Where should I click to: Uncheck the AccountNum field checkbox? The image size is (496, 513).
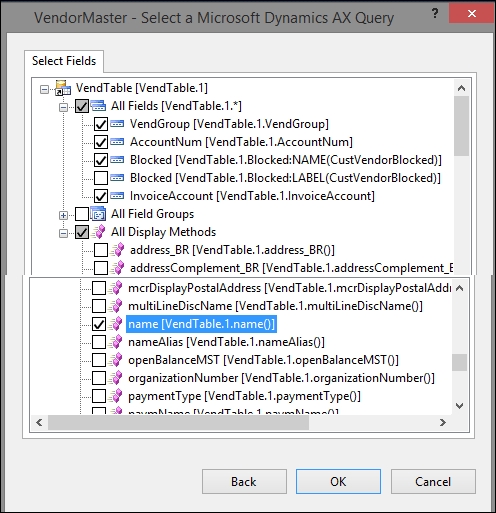pyautogui.click(x=101, y=142)
